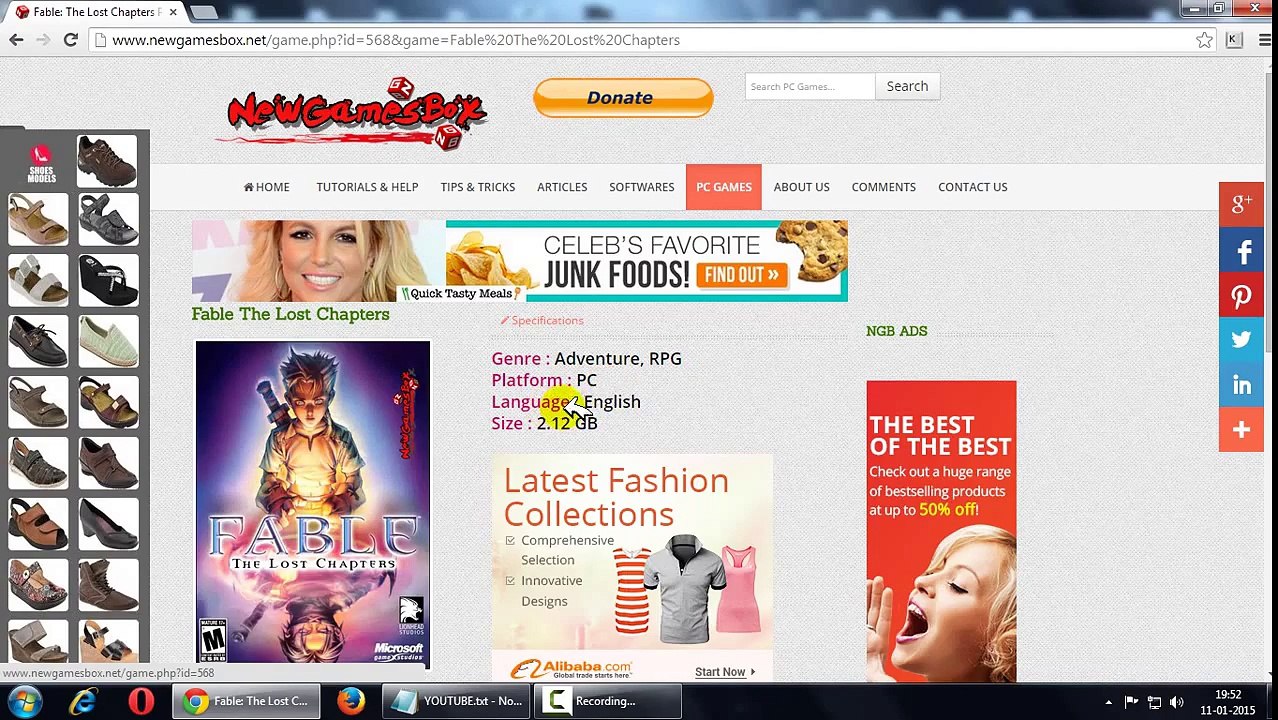The height and width of the screenshot is (720, 1278).
Task: Click the Chrome taskbar Fable window
Action: point(246,701)
